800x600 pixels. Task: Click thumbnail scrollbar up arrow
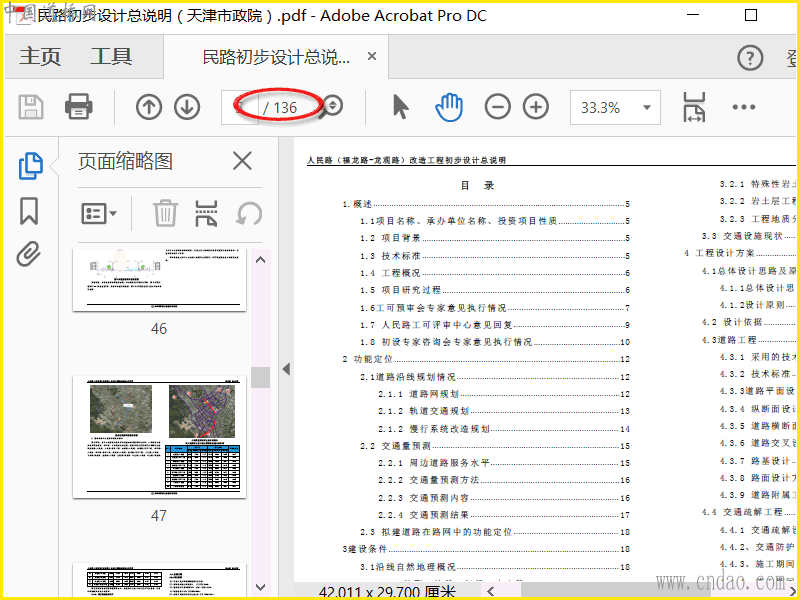point(261,260)
